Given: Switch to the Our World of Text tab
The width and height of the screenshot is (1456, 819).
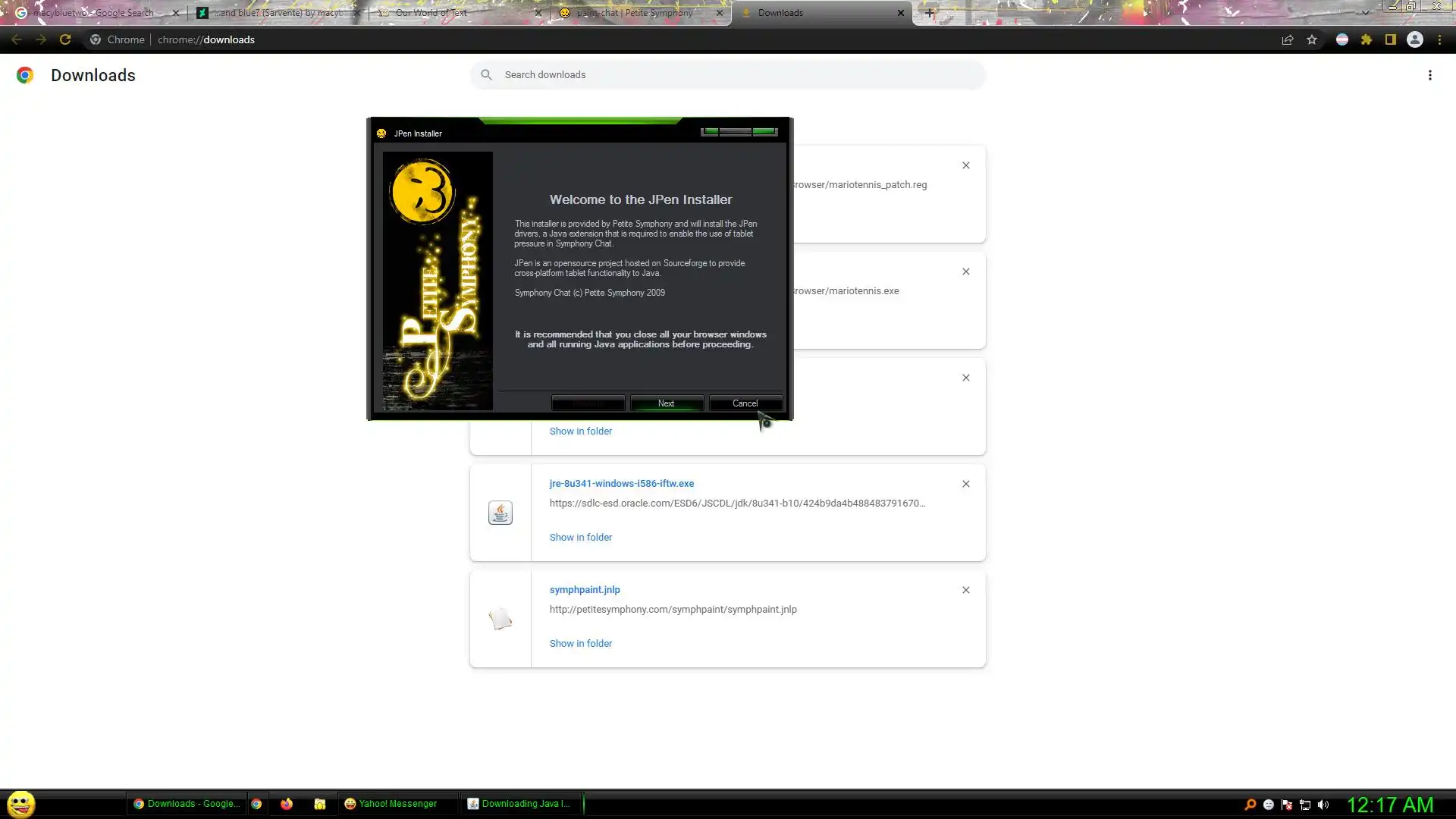Looking at the screenshot, I should point(455,13).
